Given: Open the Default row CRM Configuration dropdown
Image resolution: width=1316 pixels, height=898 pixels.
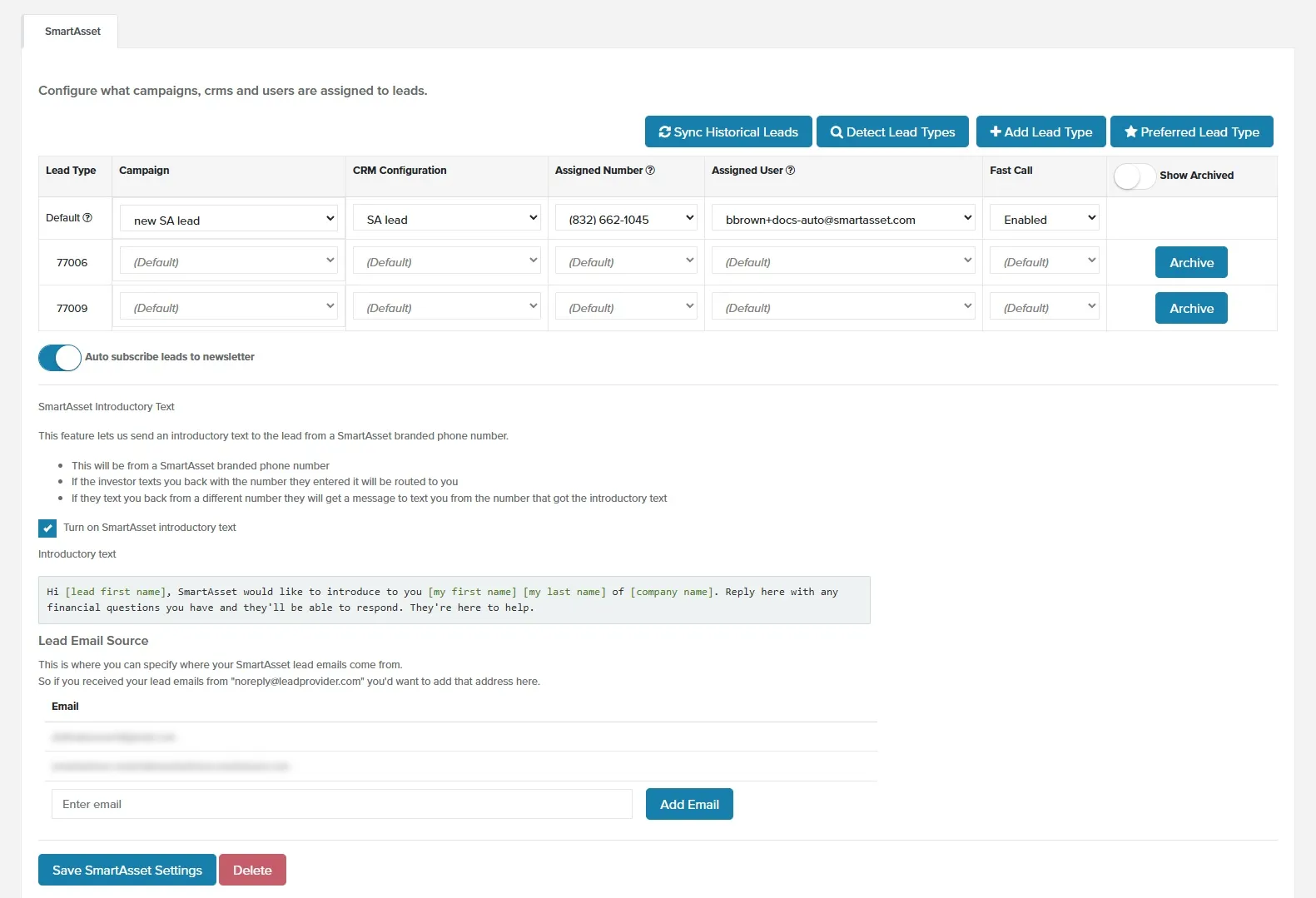Looking at the screenshot, I should click(447, 219).
